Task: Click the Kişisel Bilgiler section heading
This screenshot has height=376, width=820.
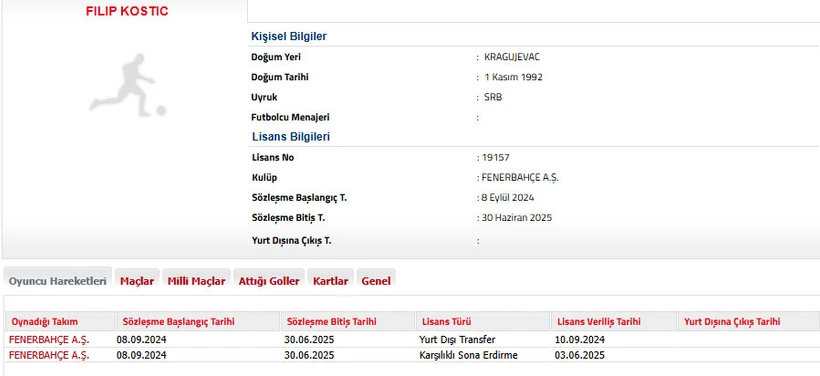Action: coord(289,36)
